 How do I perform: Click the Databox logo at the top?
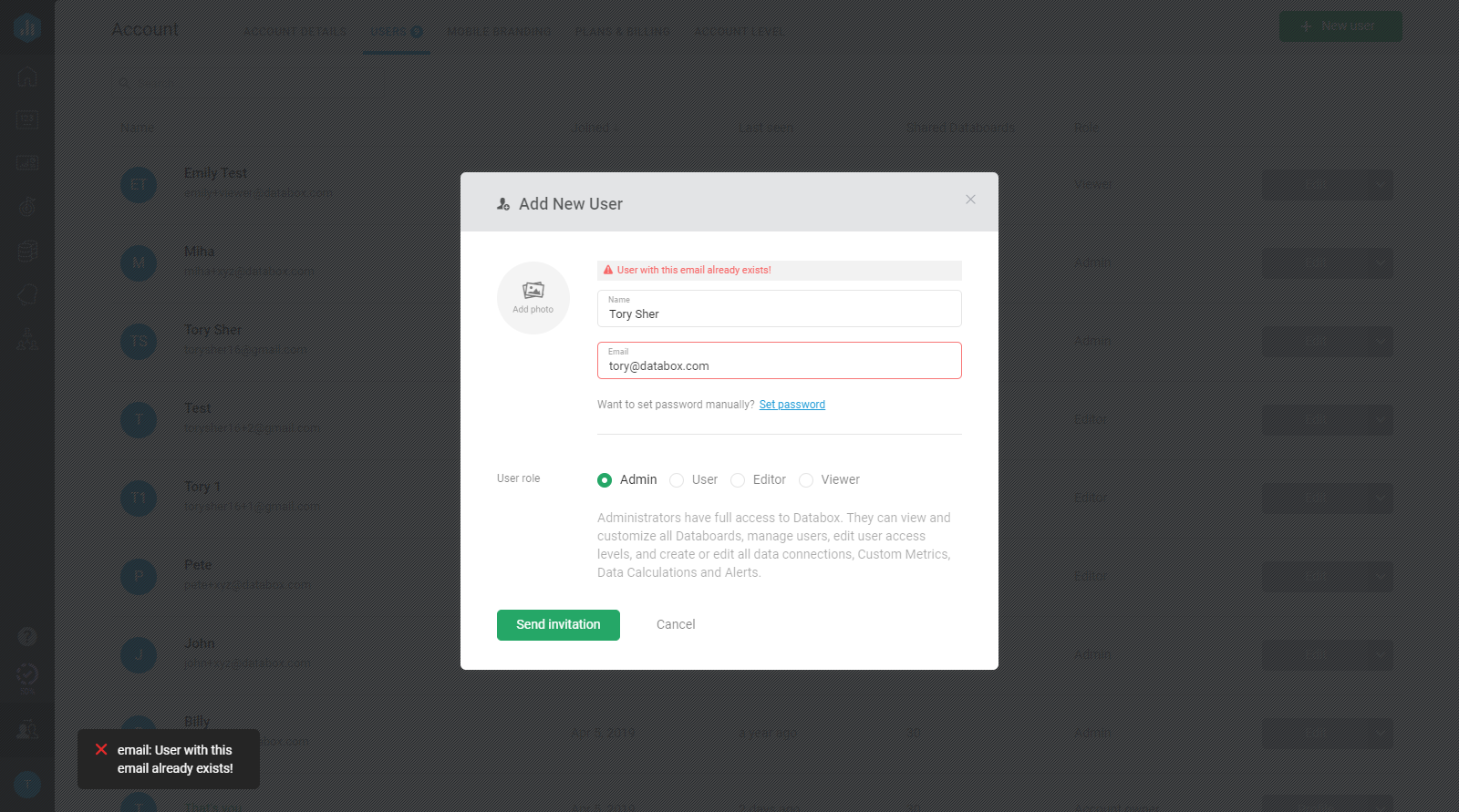pyautogui.click(x=27, y=26)
